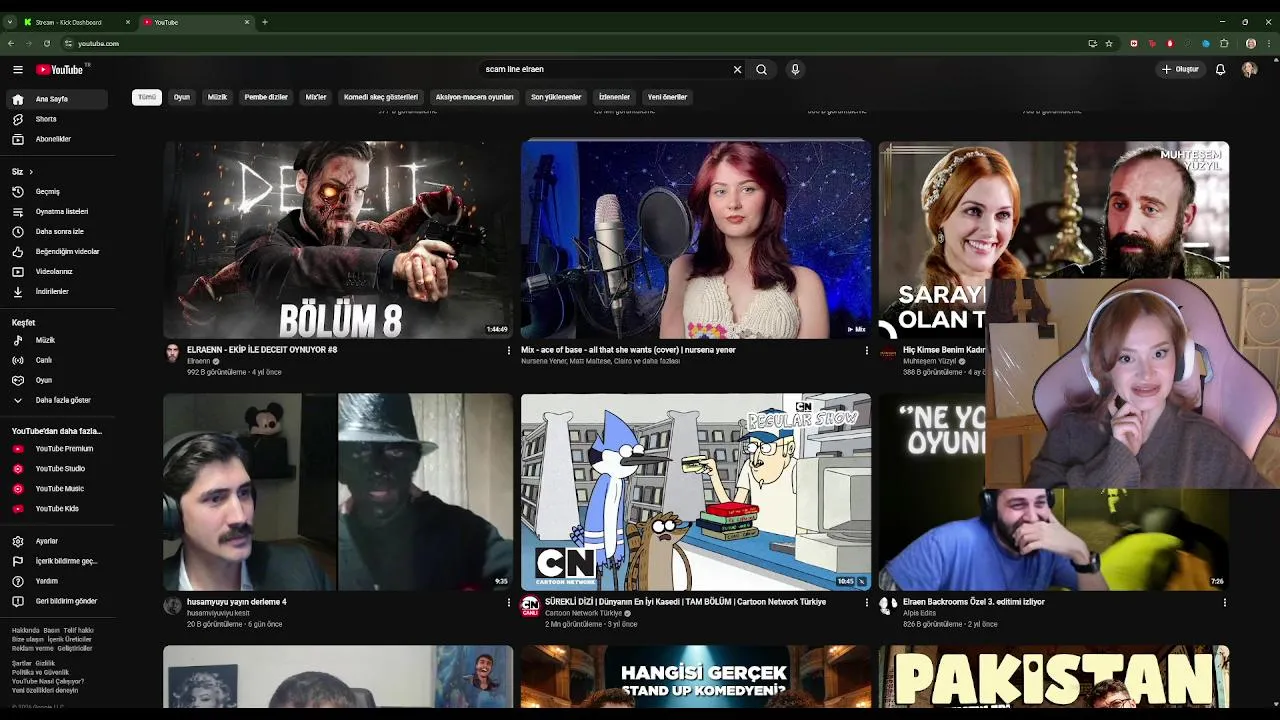Open Videolarınız
The width and height of the screenshot is (1280, 720).
point(56,271)
